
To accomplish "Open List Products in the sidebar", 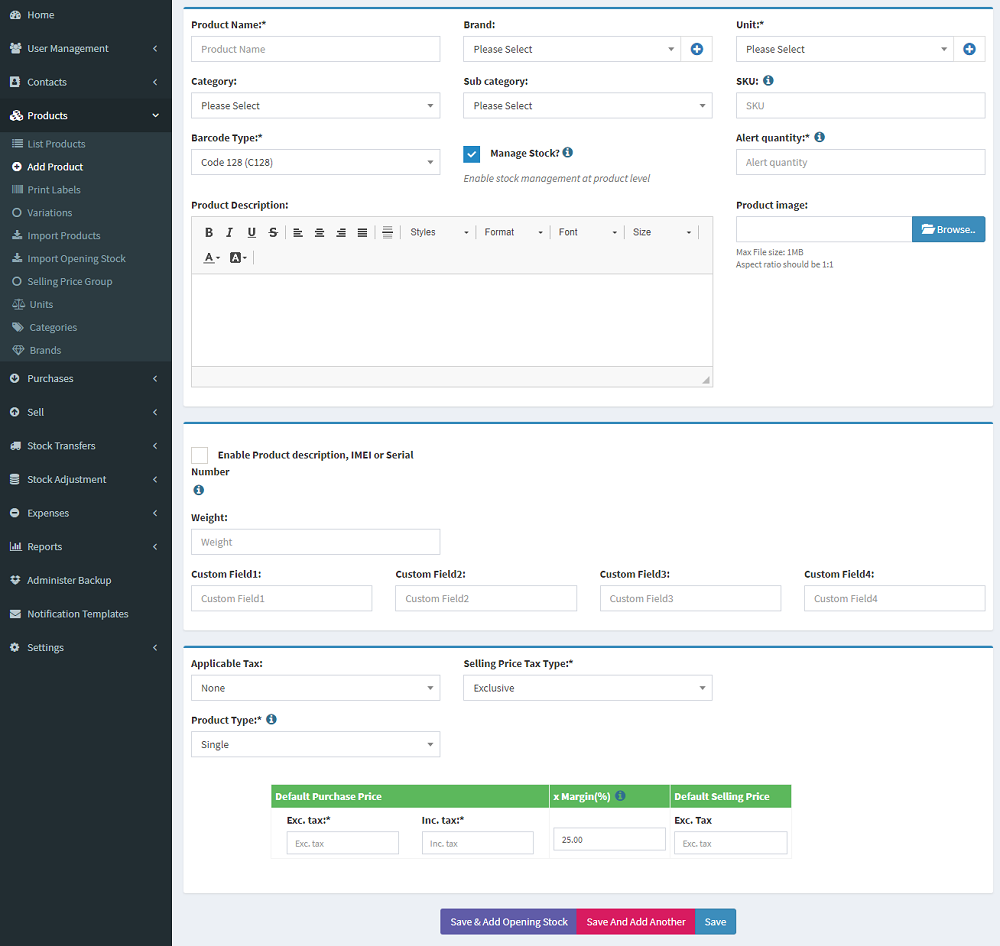I will (x=56, y=144).
